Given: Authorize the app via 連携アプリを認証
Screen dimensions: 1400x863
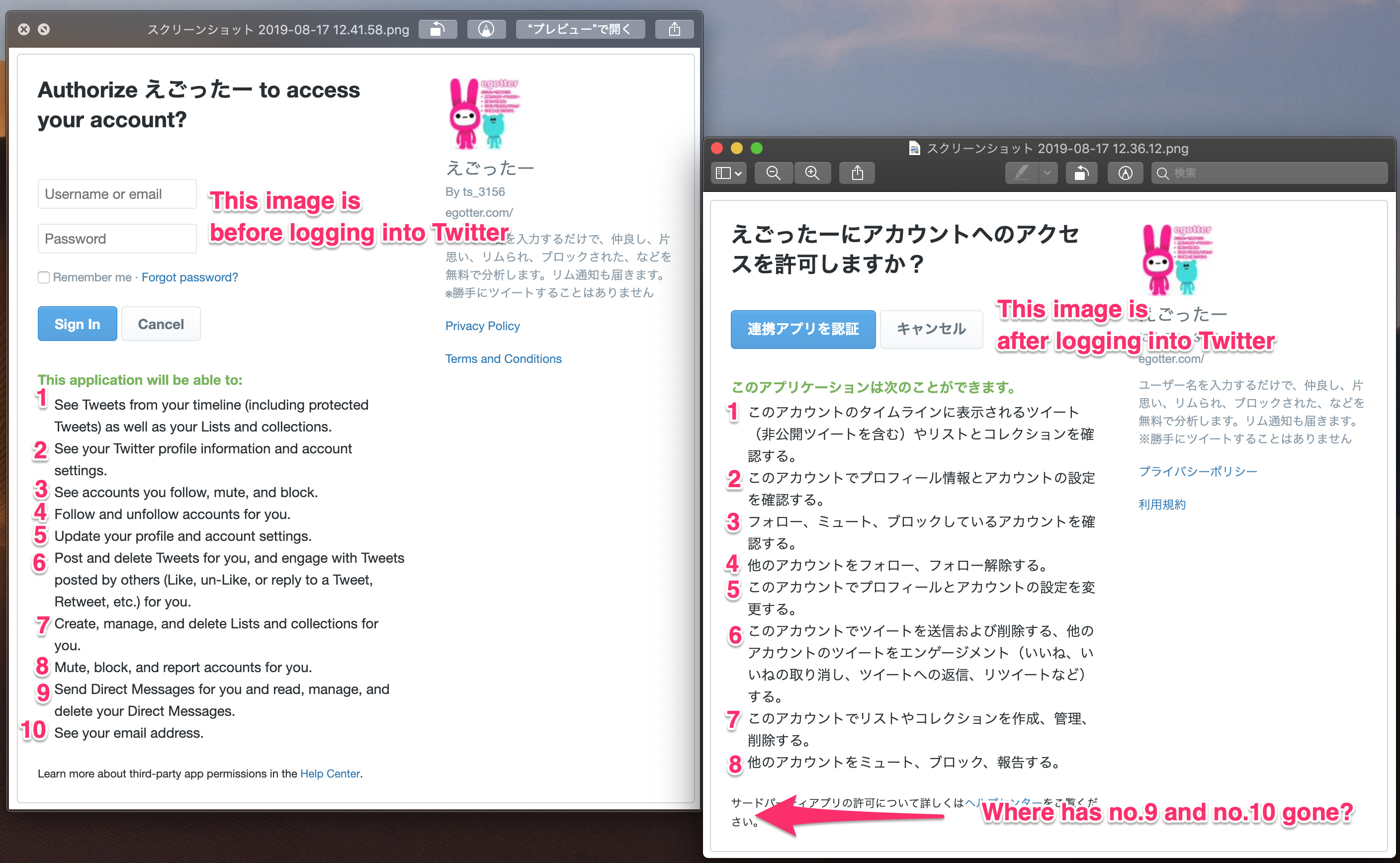Looking at the screenshot, I should click(802, 329).
